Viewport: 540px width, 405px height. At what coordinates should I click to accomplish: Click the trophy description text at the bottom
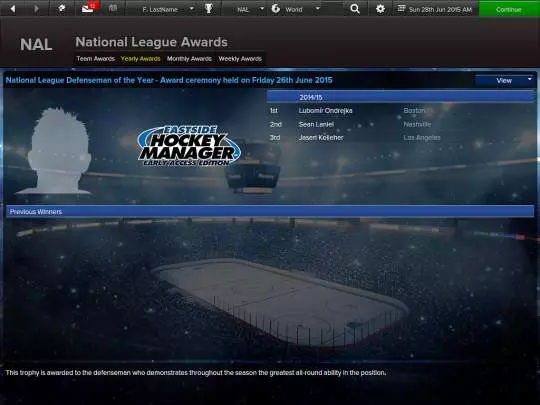pyautogui.click(x=196, y=373)
